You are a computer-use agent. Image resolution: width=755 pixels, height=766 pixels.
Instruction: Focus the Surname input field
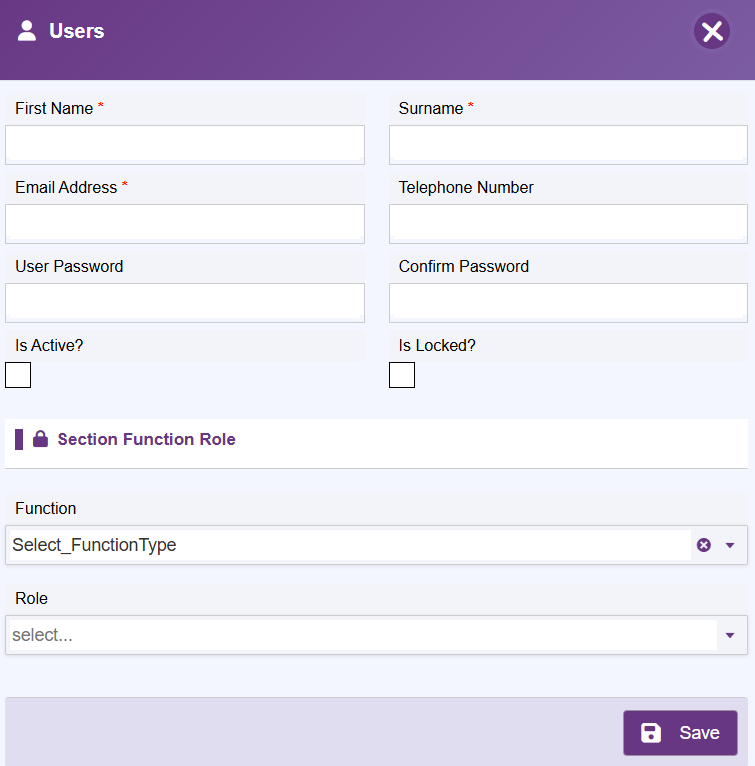[x=568, y=145]
